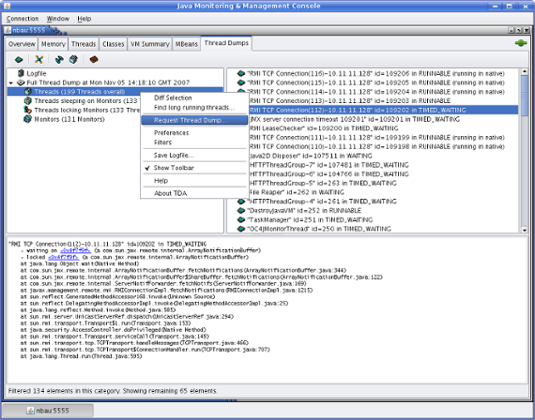Follow the 'waiting on' monitor address link

pyautogui.click(x=75, y=251)
